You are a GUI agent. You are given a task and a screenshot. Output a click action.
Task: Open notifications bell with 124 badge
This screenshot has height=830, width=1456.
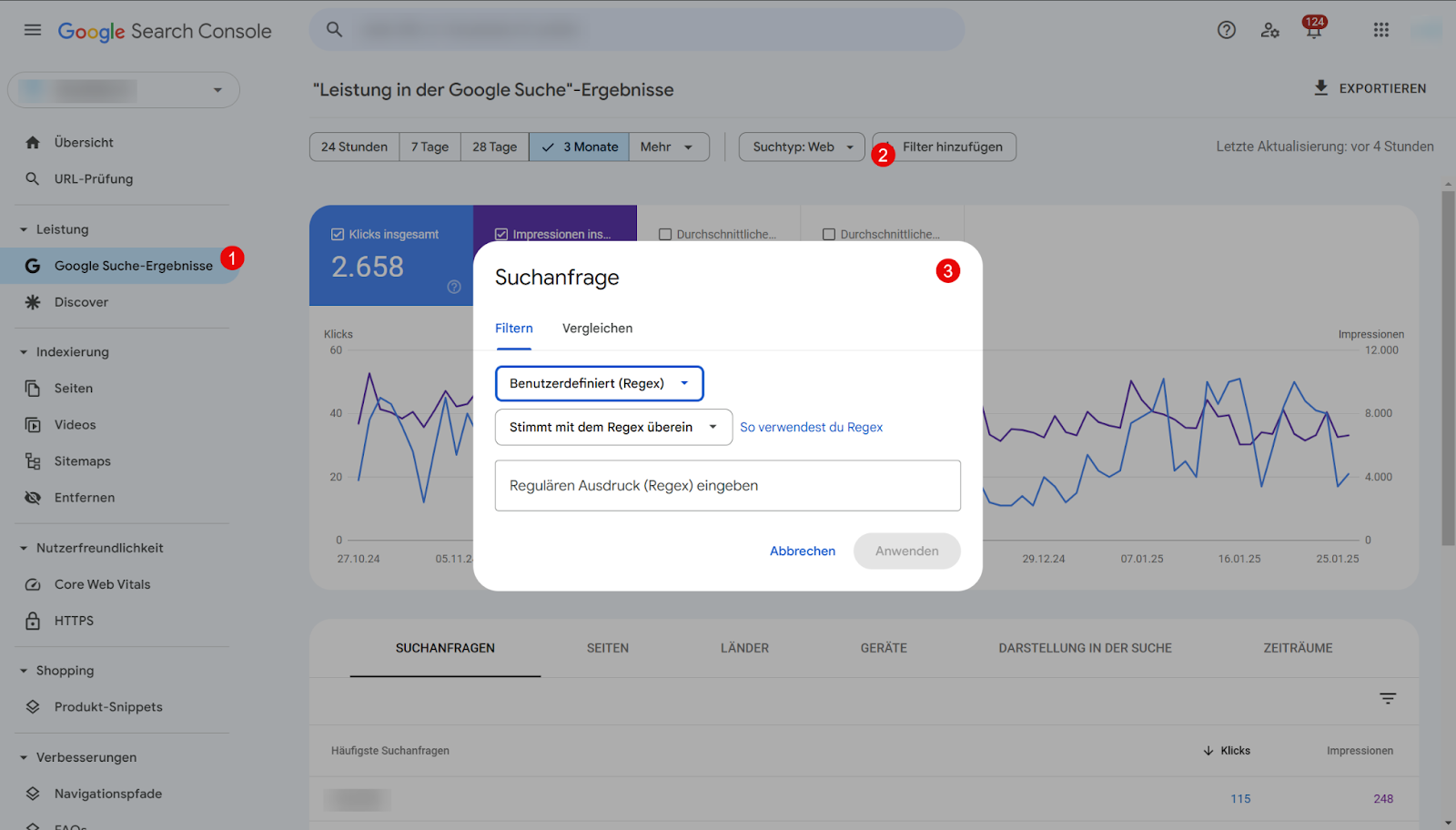click(x=1314, y=28)
